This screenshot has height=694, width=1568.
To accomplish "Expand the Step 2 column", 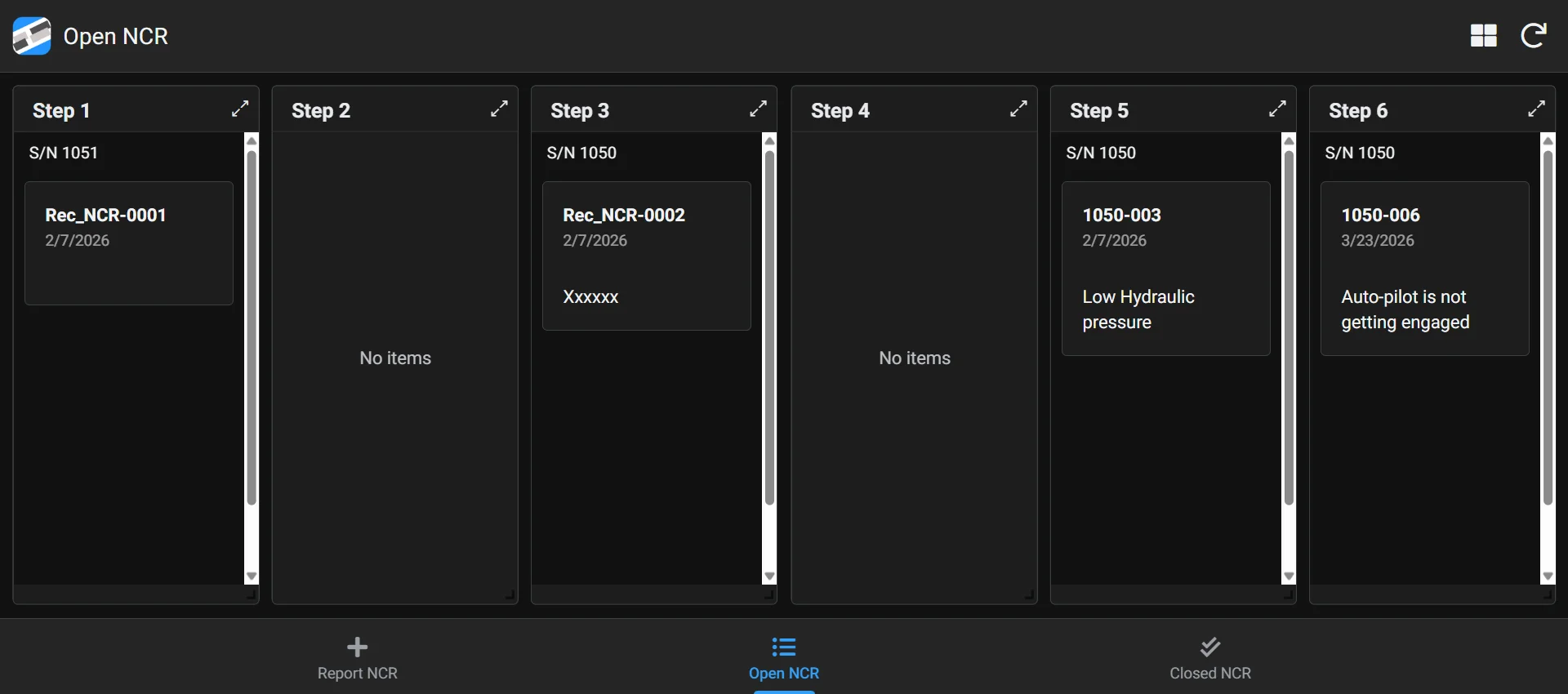I will 499,109.
